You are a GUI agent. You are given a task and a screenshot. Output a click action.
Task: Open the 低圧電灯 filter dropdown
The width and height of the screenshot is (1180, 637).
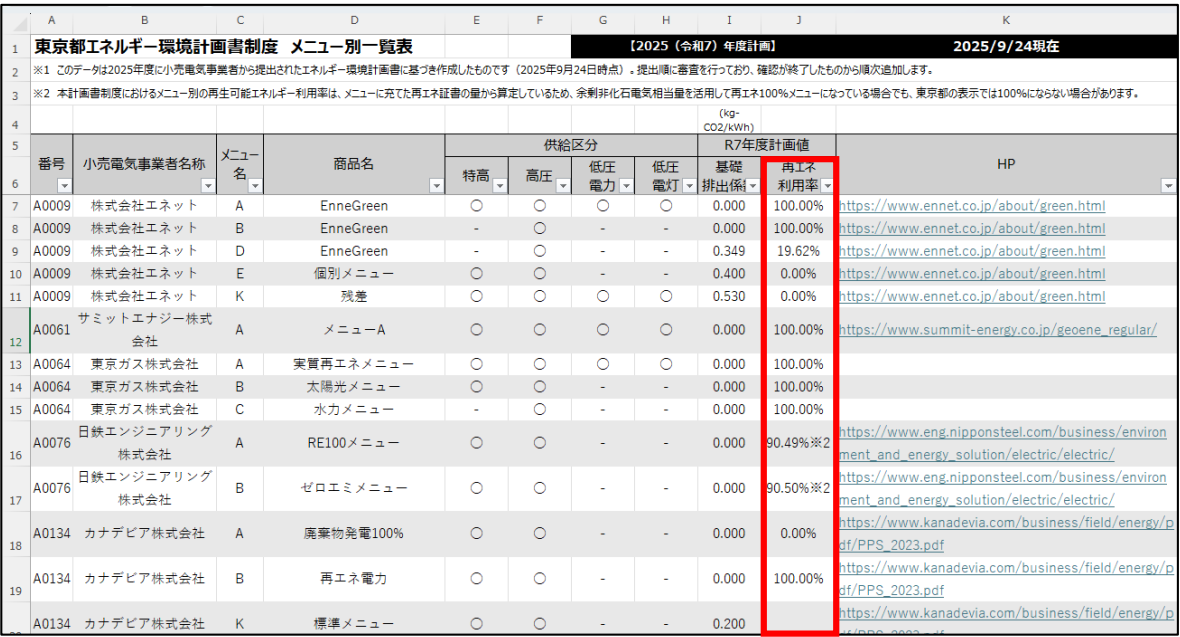(688, 186)
